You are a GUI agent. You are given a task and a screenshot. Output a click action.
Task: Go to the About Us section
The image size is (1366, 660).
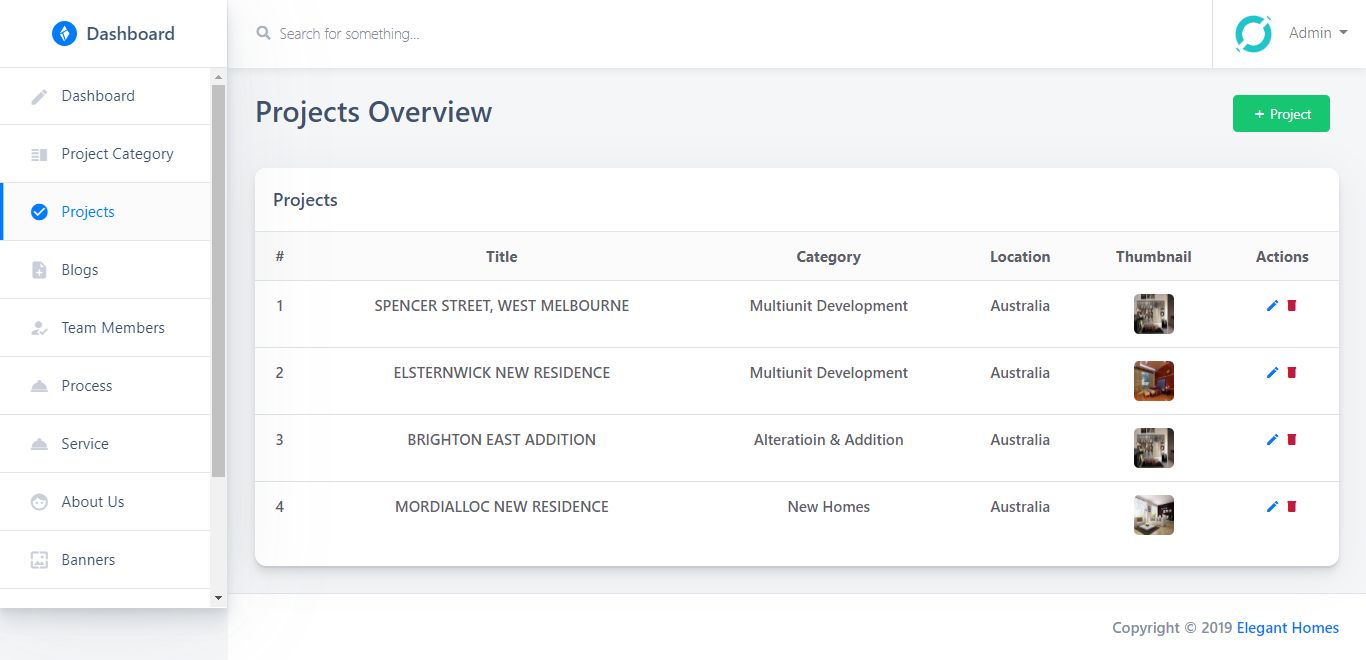point(93,502)
